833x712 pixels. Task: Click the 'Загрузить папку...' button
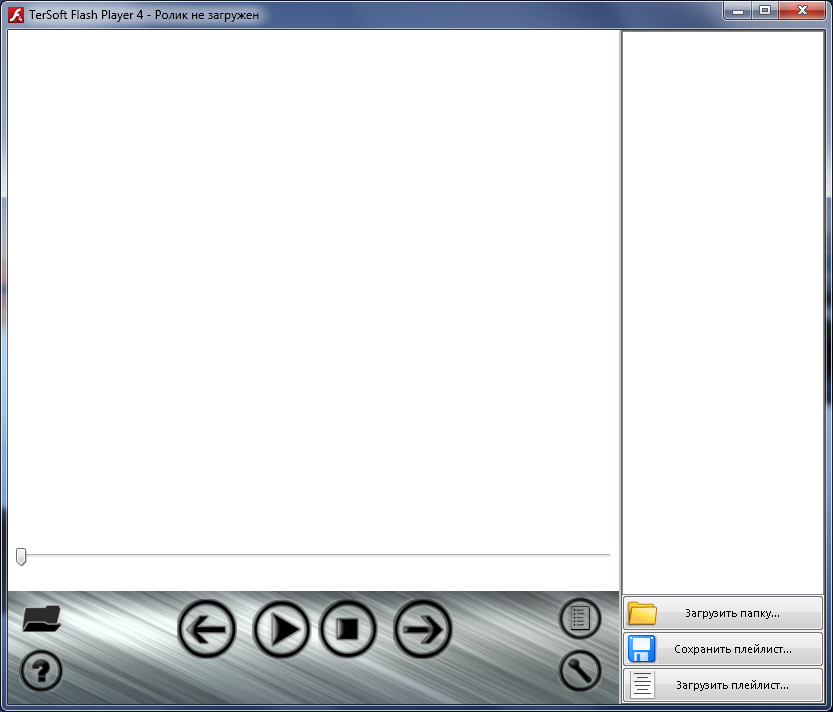click(723, 613)
